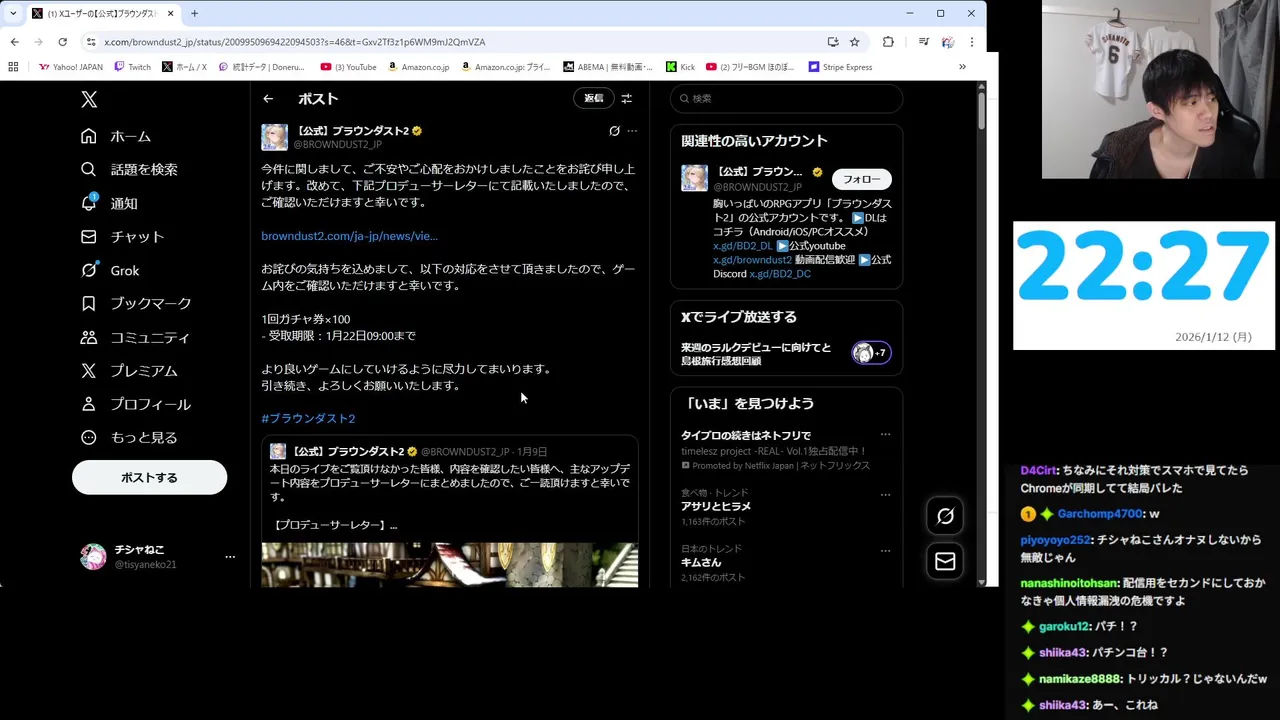The image size is (1280, 720).
Task: Click Grok explain icon on the post
Action: point(614,131)
